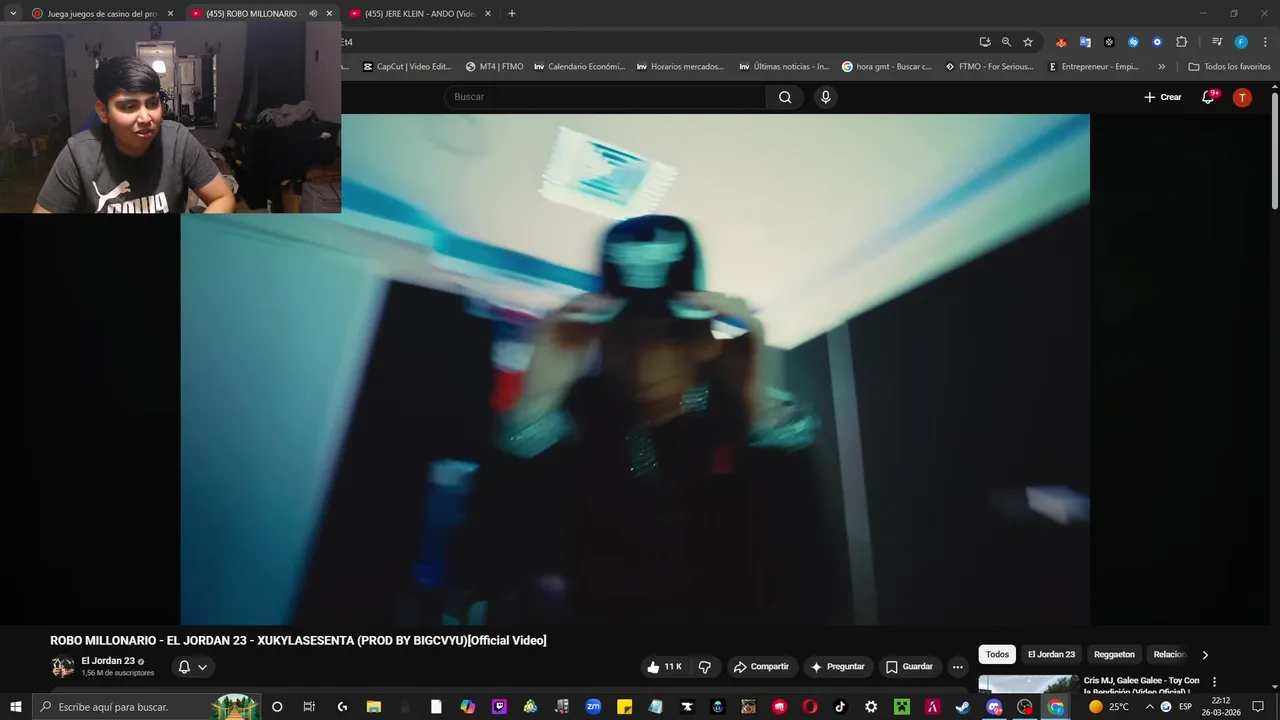Open File Explorer from the taskbar

coord(373,707)
